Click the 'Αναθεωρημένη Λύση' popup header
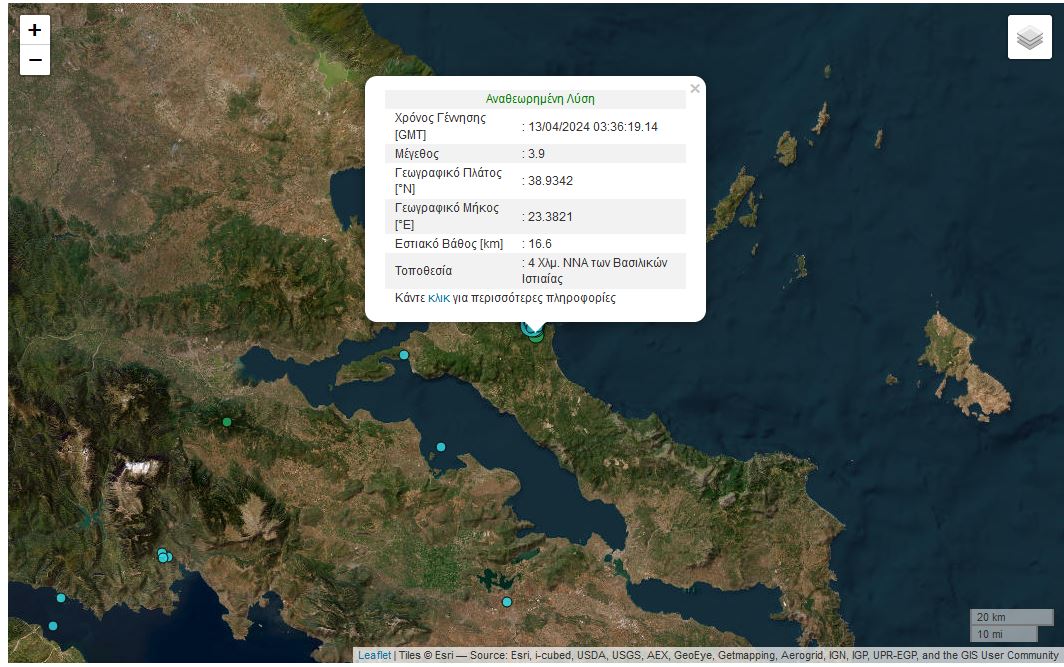1064x667 pixels. (540, 99)
